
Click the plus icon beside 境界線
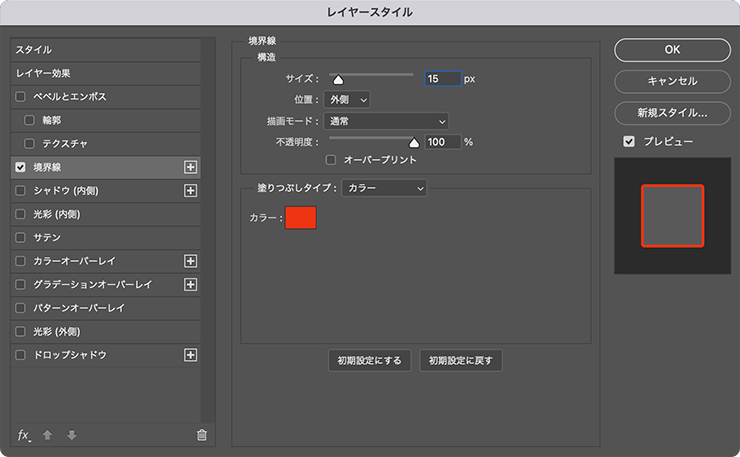(x=190, y=167)
